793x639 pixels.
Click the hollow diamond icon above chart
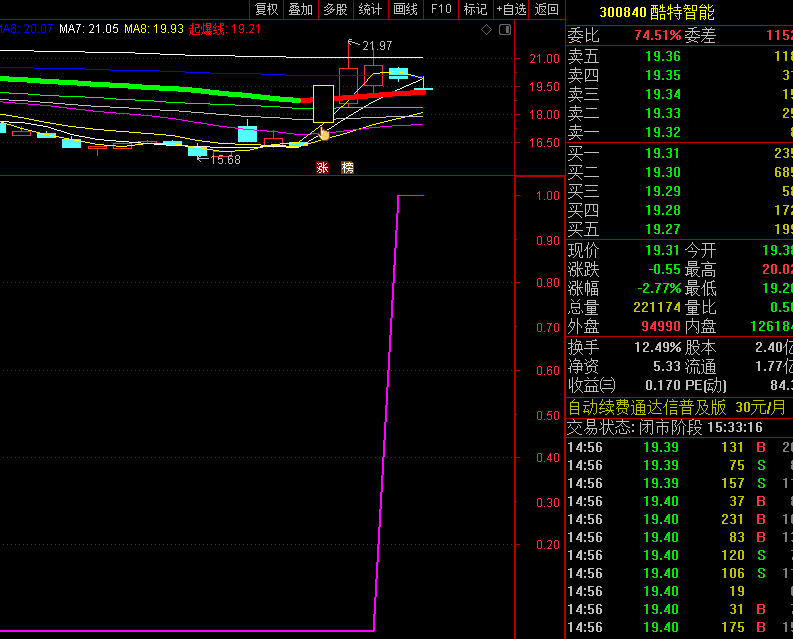486,30
